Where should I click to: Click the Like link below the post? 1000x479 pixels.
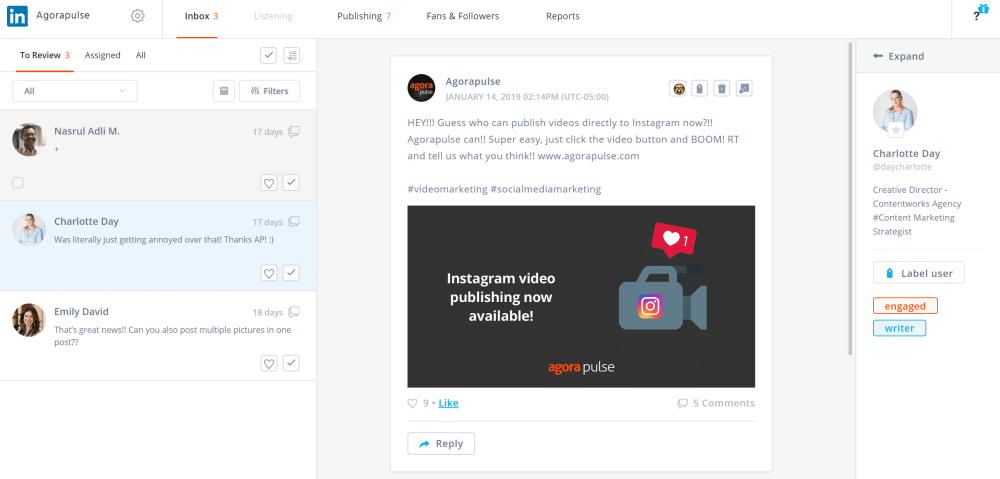coord(448,403)
